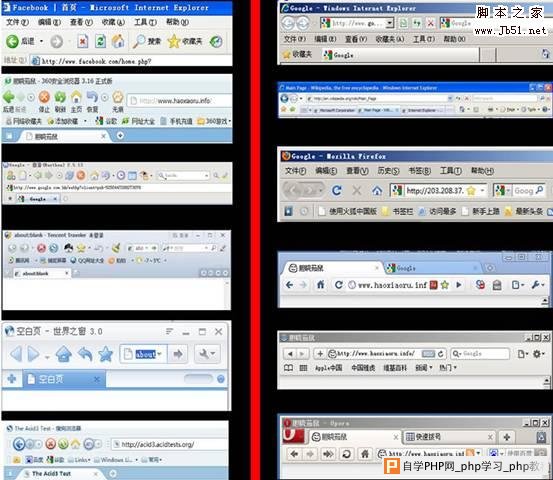Click blue undo restore arrow in 360 browser
The image size is (553, 480).
[92, 97]
